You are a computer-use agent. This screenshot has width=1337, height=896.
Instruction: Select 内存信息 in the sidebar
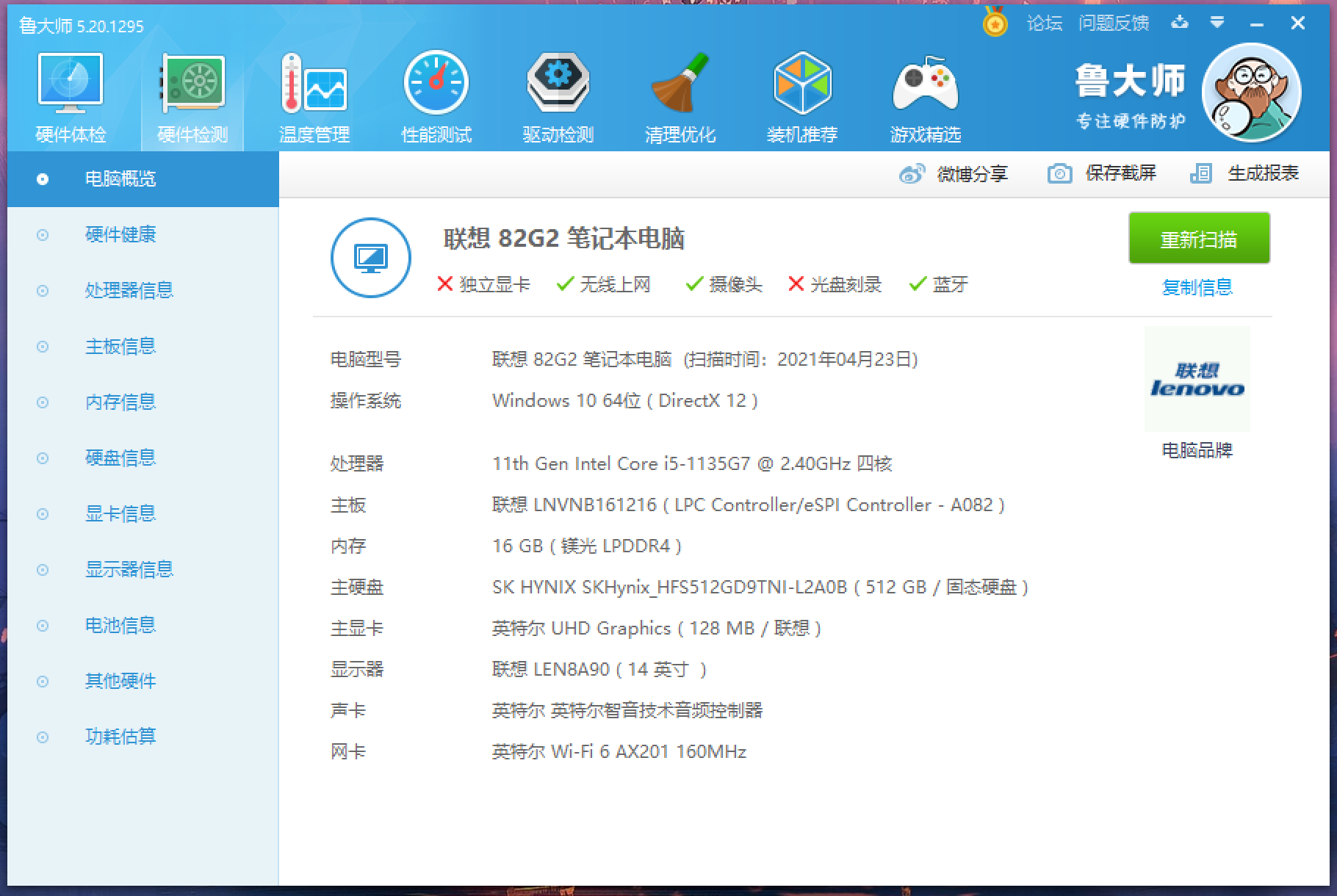coord(143,402)
